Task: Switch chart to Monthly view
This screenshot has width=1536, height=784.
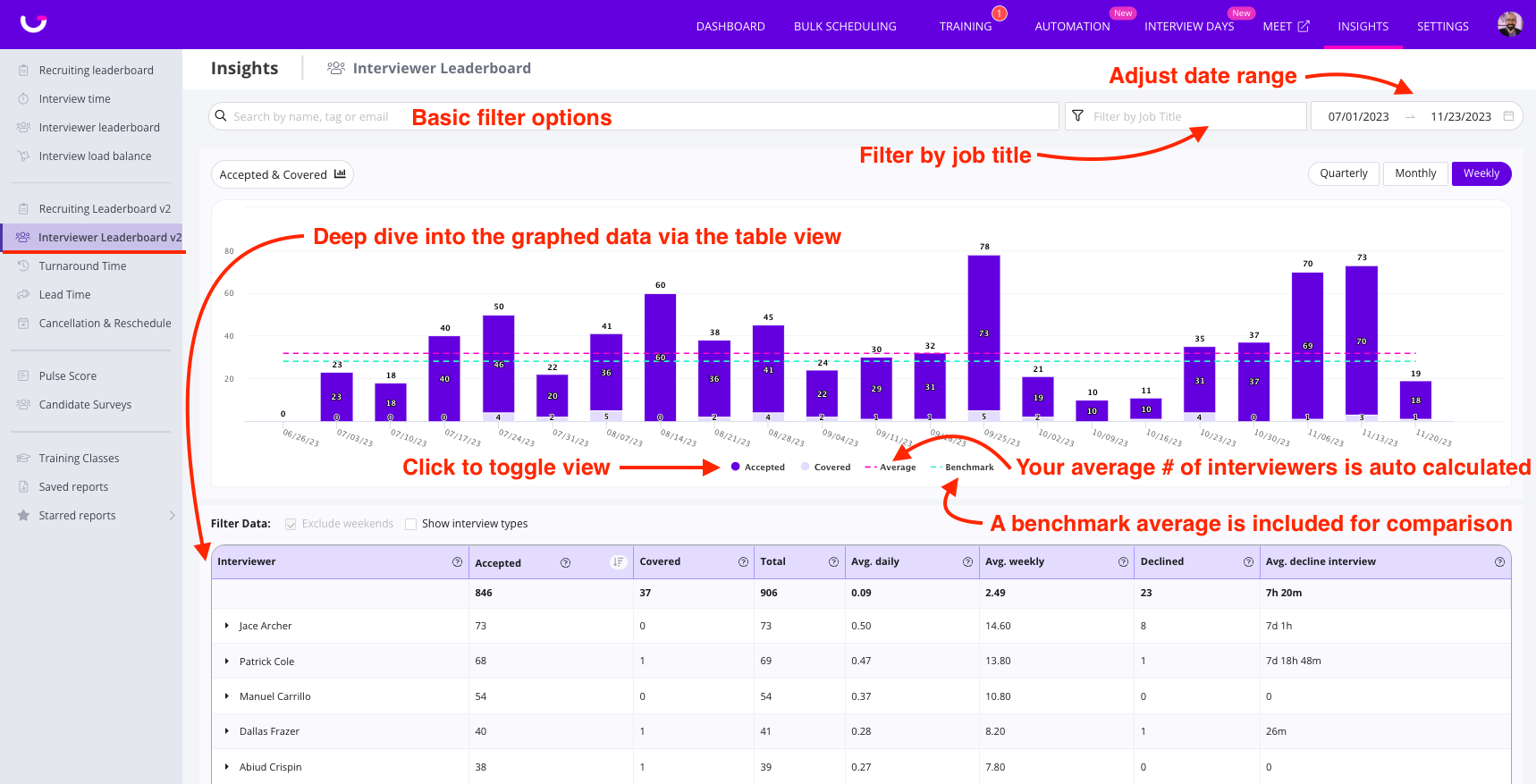Action: pos(1415,173)
